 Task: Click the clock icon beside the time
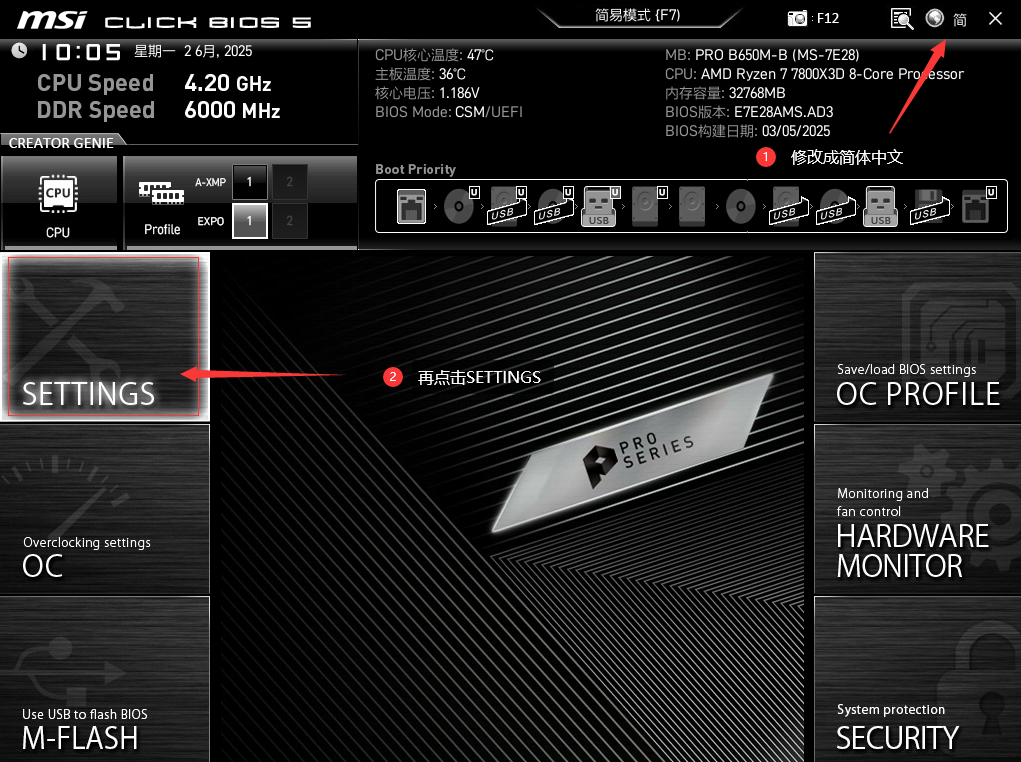[x=19, y=51]
